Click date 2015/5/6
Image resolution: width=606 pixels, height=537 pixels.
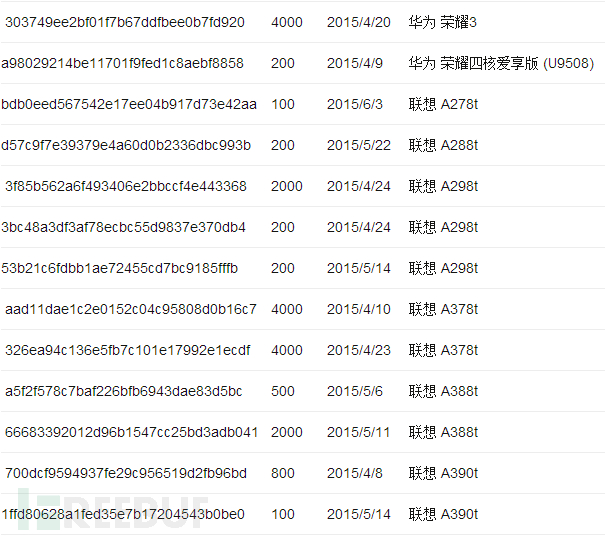[x=355, y=391]
